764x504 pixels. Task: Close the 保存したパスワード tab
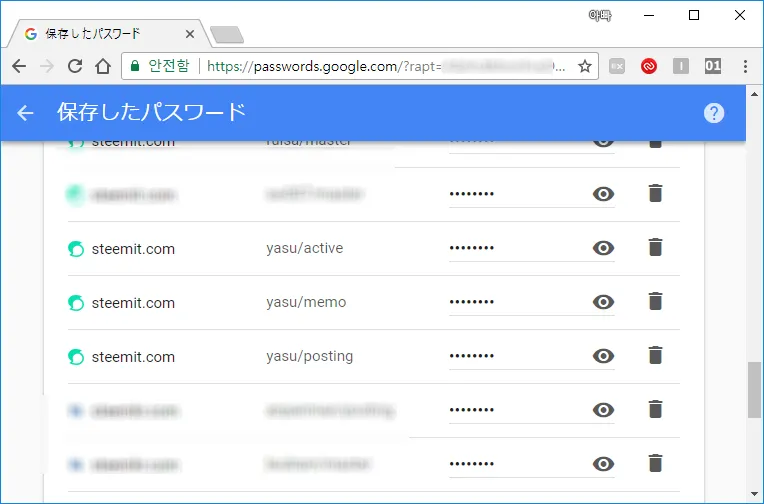click(190, 34)
